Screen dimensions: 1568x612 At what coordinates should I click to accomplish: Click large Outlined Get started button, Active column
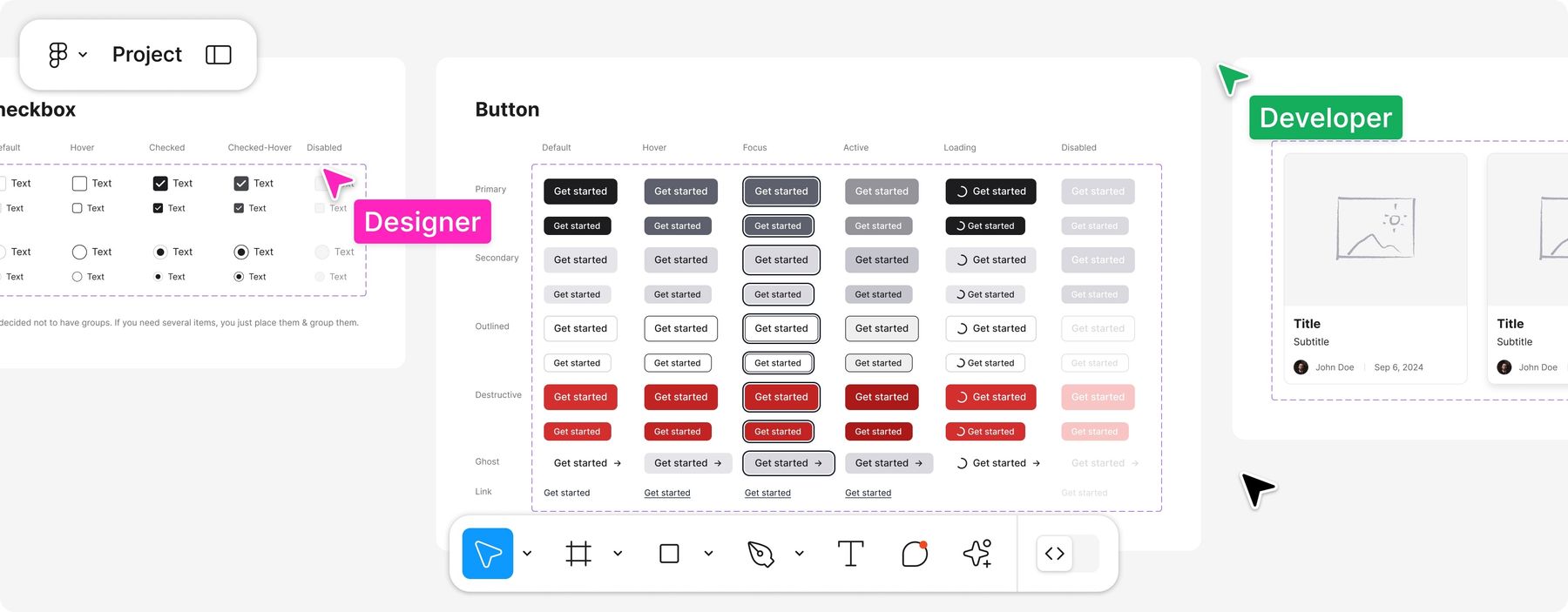[882, 329]
